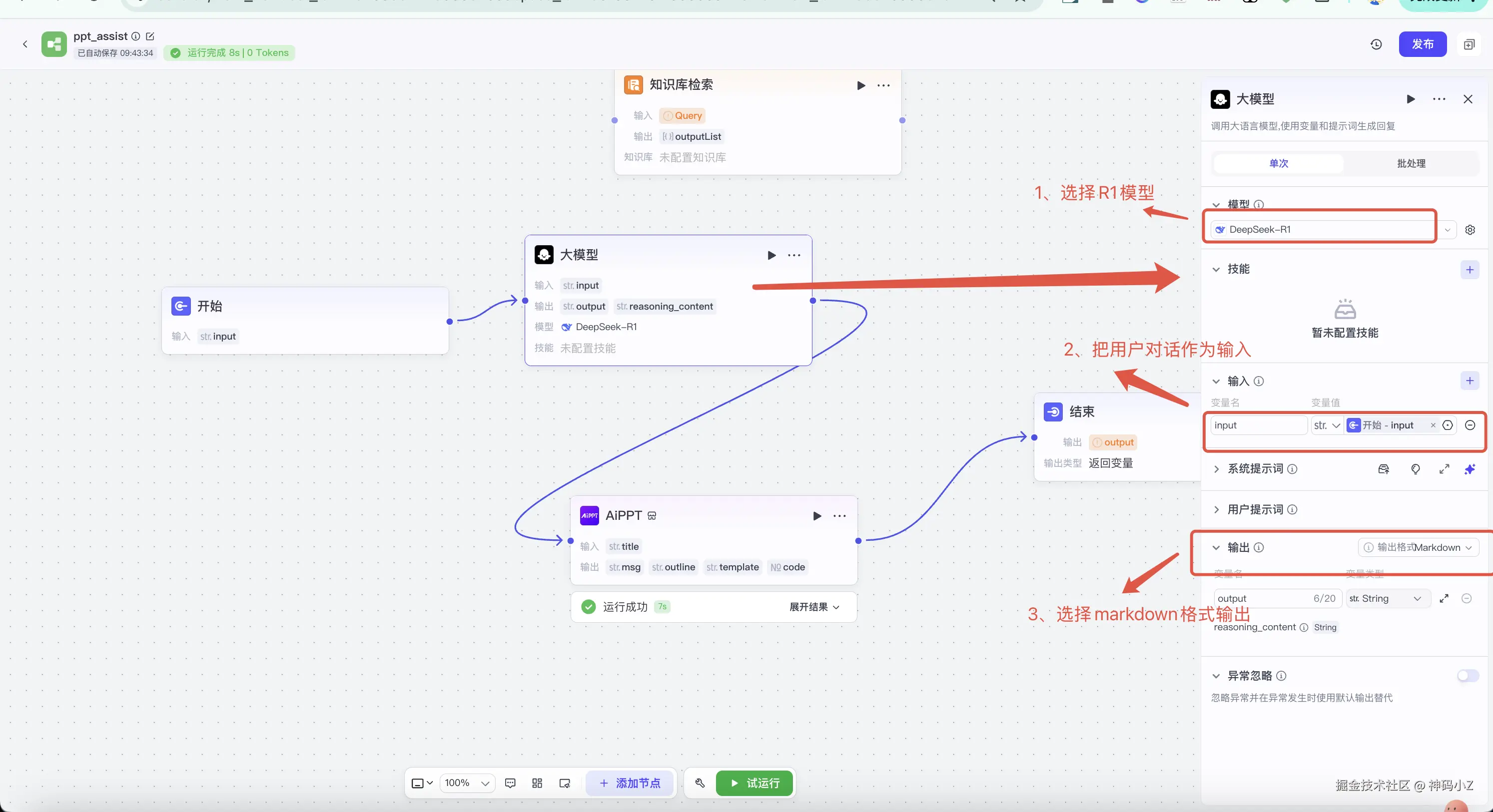Add a skill with the plus icon
The width and height of the screenshot is (1493, 812).
[1469, 269]
